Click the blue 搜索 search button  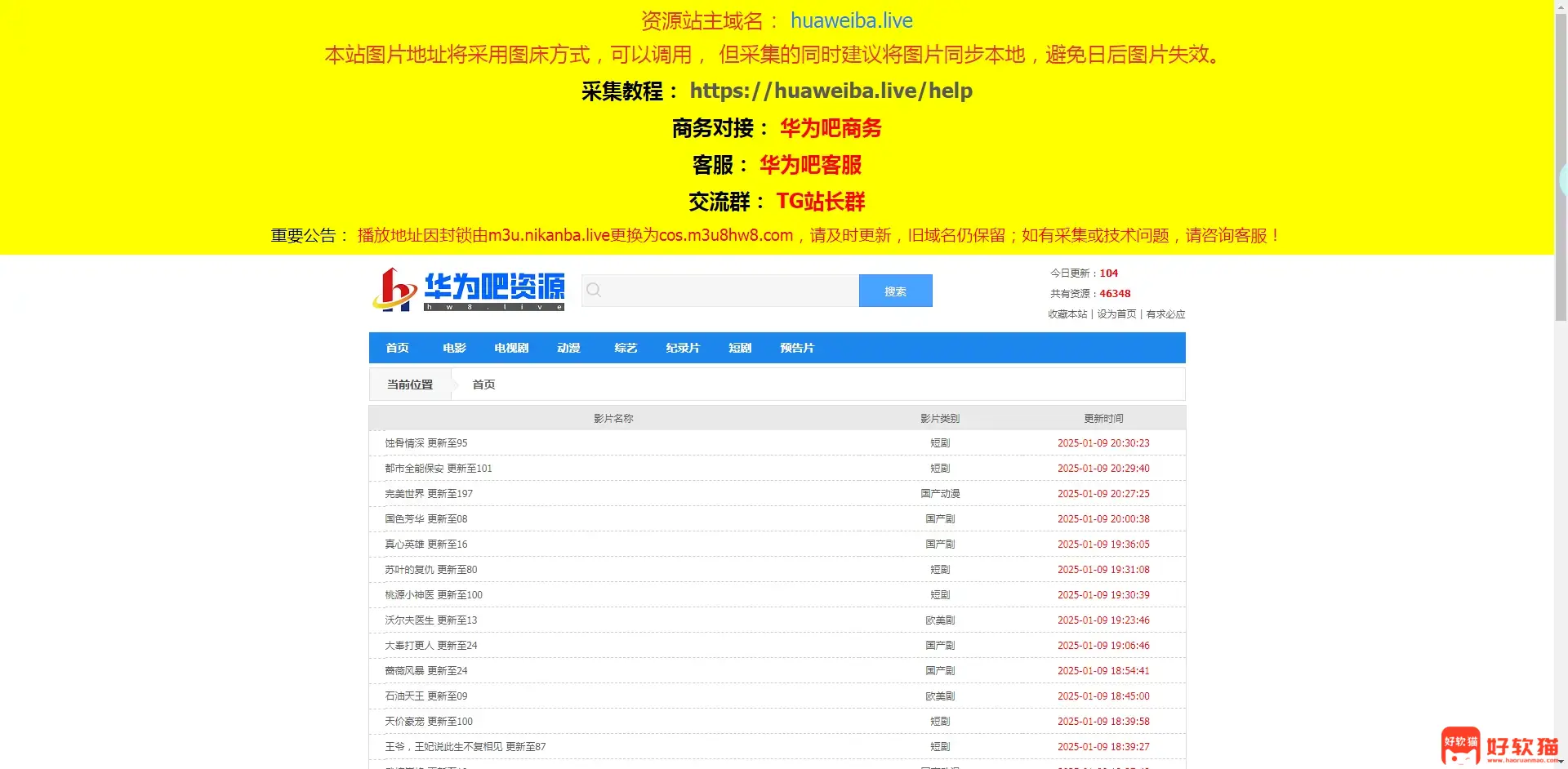point(895,291)
